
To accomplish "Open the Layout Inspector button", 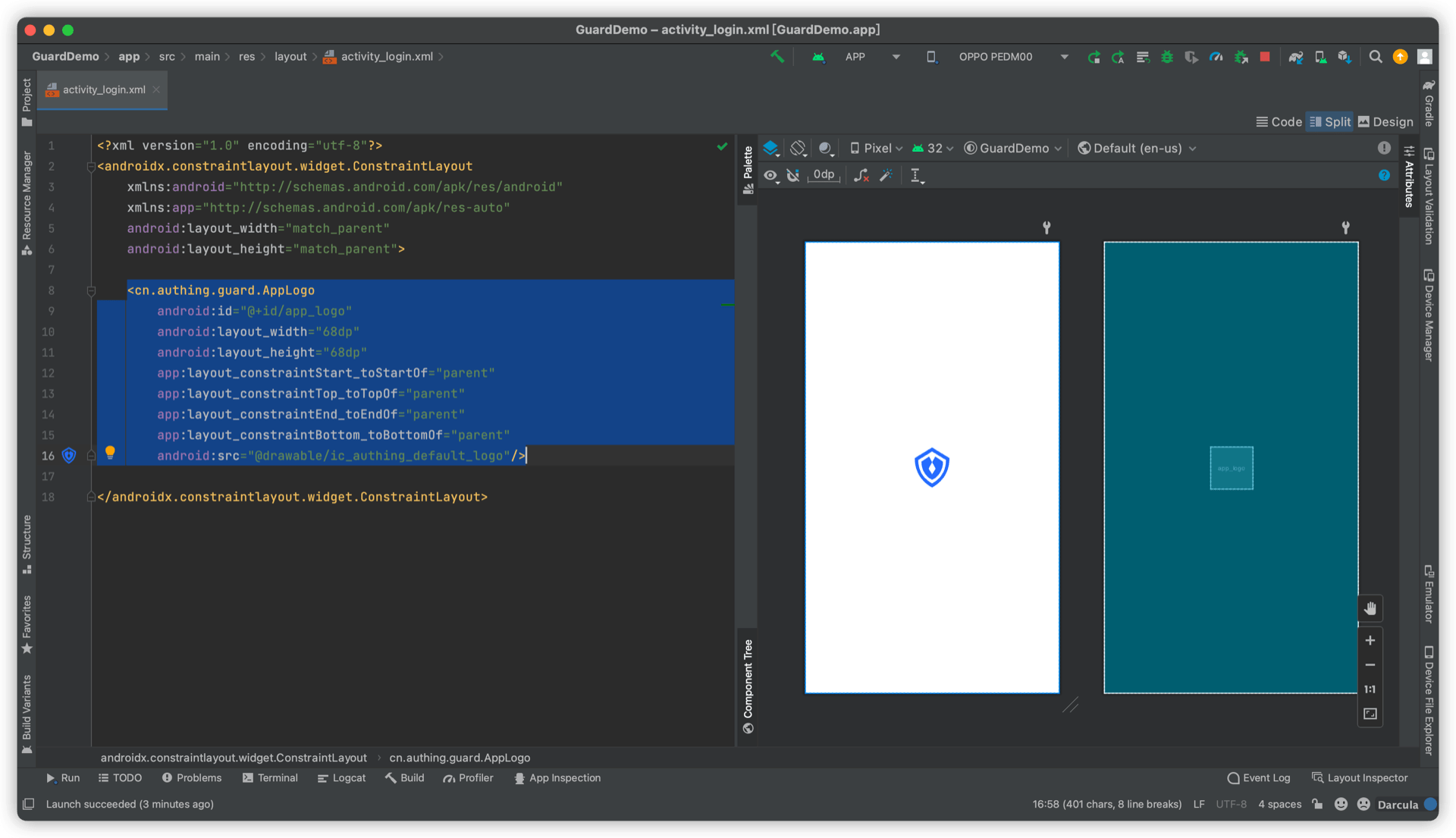I will click(x=1360, y=778).
